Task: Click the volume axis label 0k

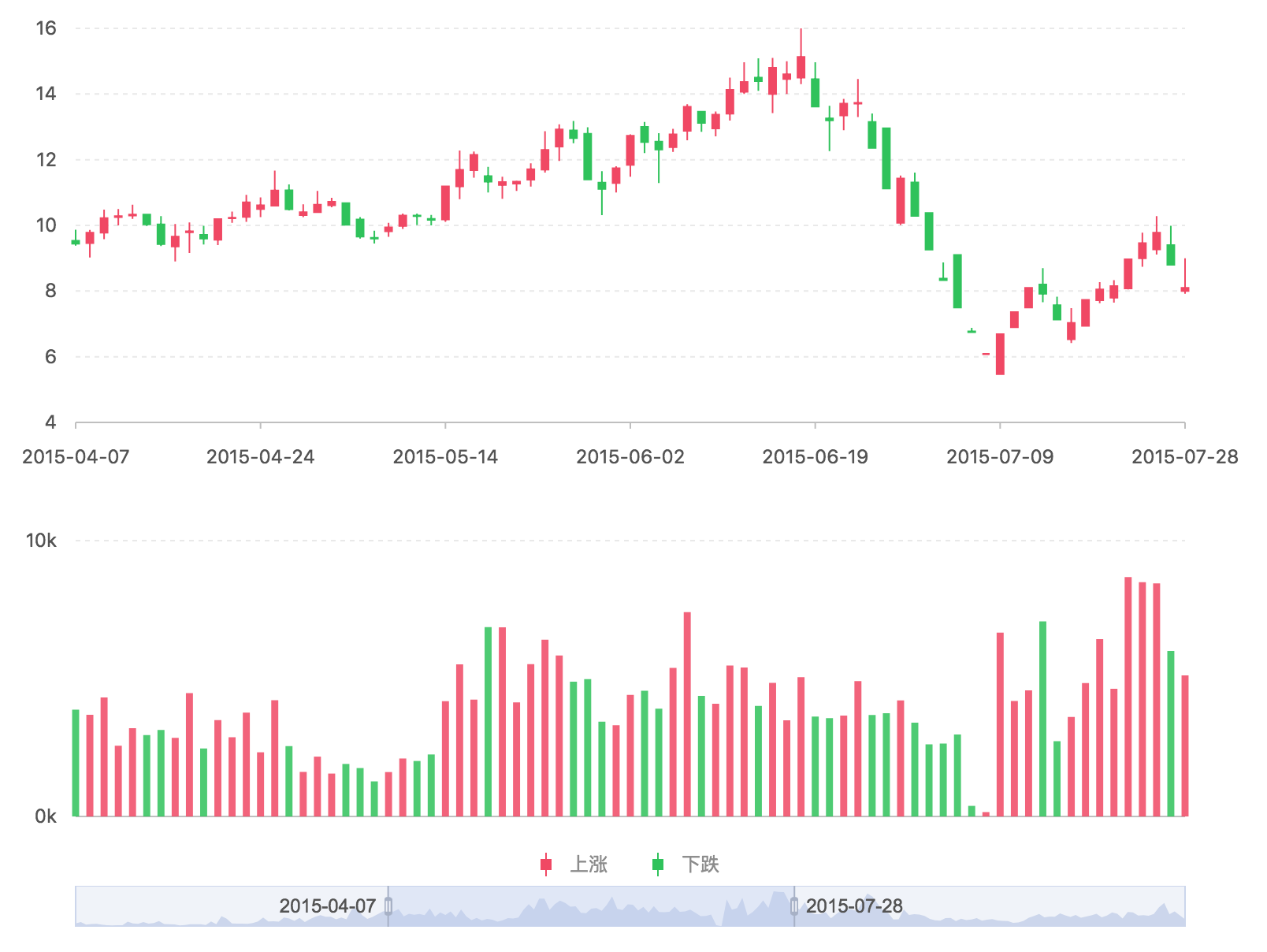Action: click(46, 816)
